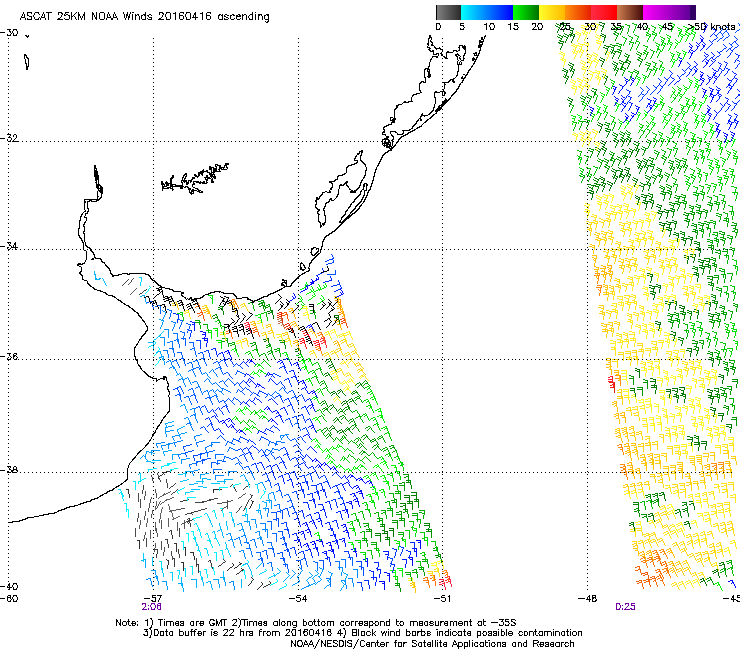Click the small island outline below the "-30" label

tap(27, 62)
